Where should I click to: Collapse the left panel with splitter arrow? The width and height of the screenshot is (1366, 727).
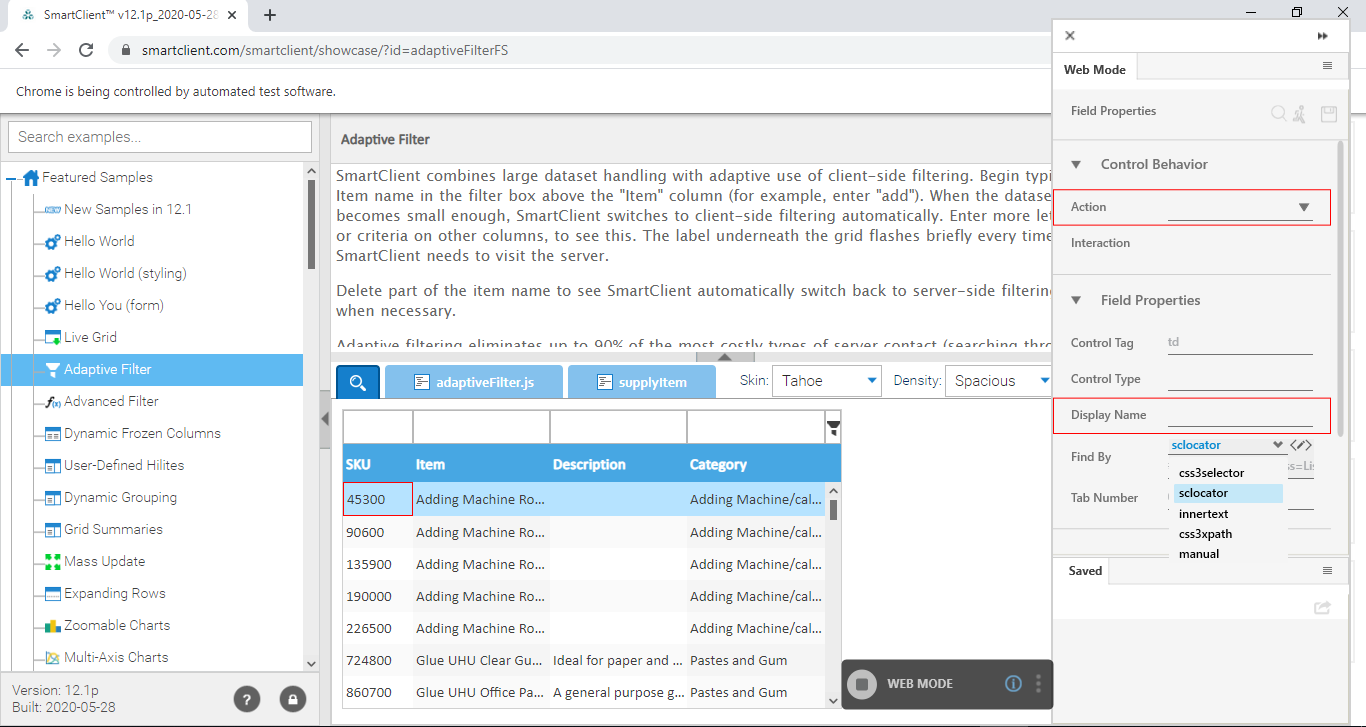324,418
